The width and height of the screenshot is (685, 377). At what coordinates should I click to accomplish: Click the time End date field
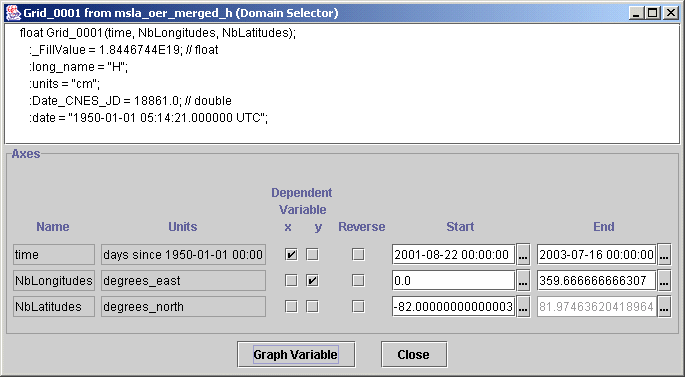(597, 255)
